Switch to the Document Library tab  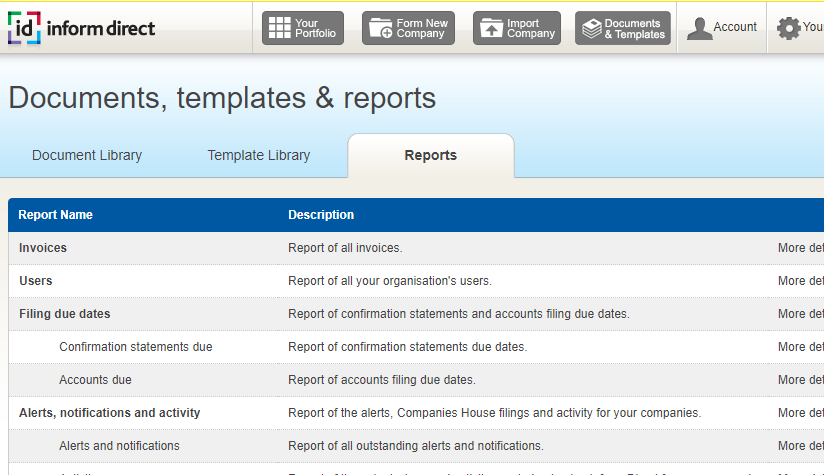pyautogui.click(x=87, y=156)
